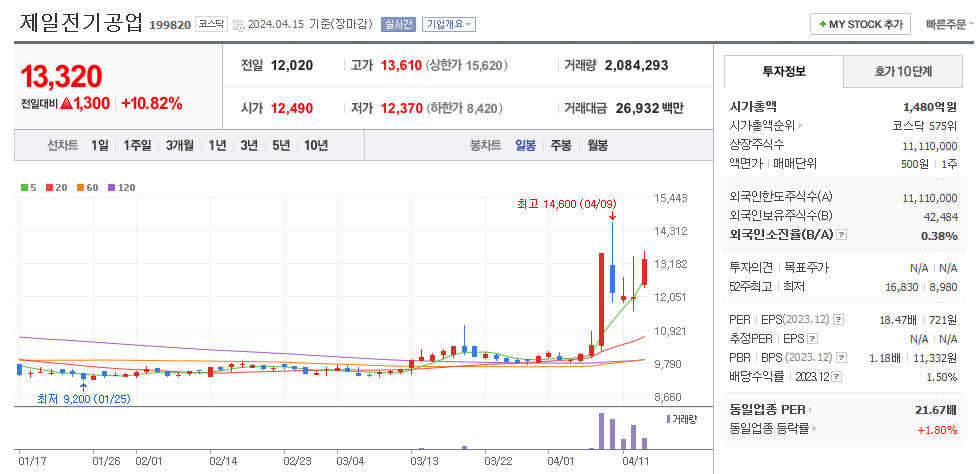This screenshot has height=474, width=979.
Task: Select the 5년 line chart
Action: point(281,146)
